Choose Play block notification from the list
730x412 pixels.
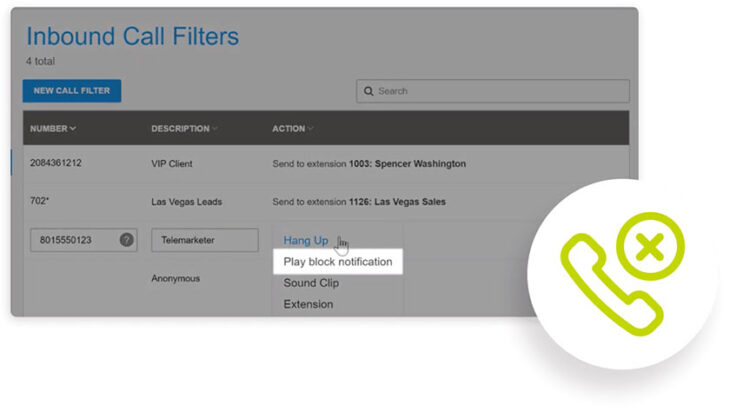tap(337, 262)
